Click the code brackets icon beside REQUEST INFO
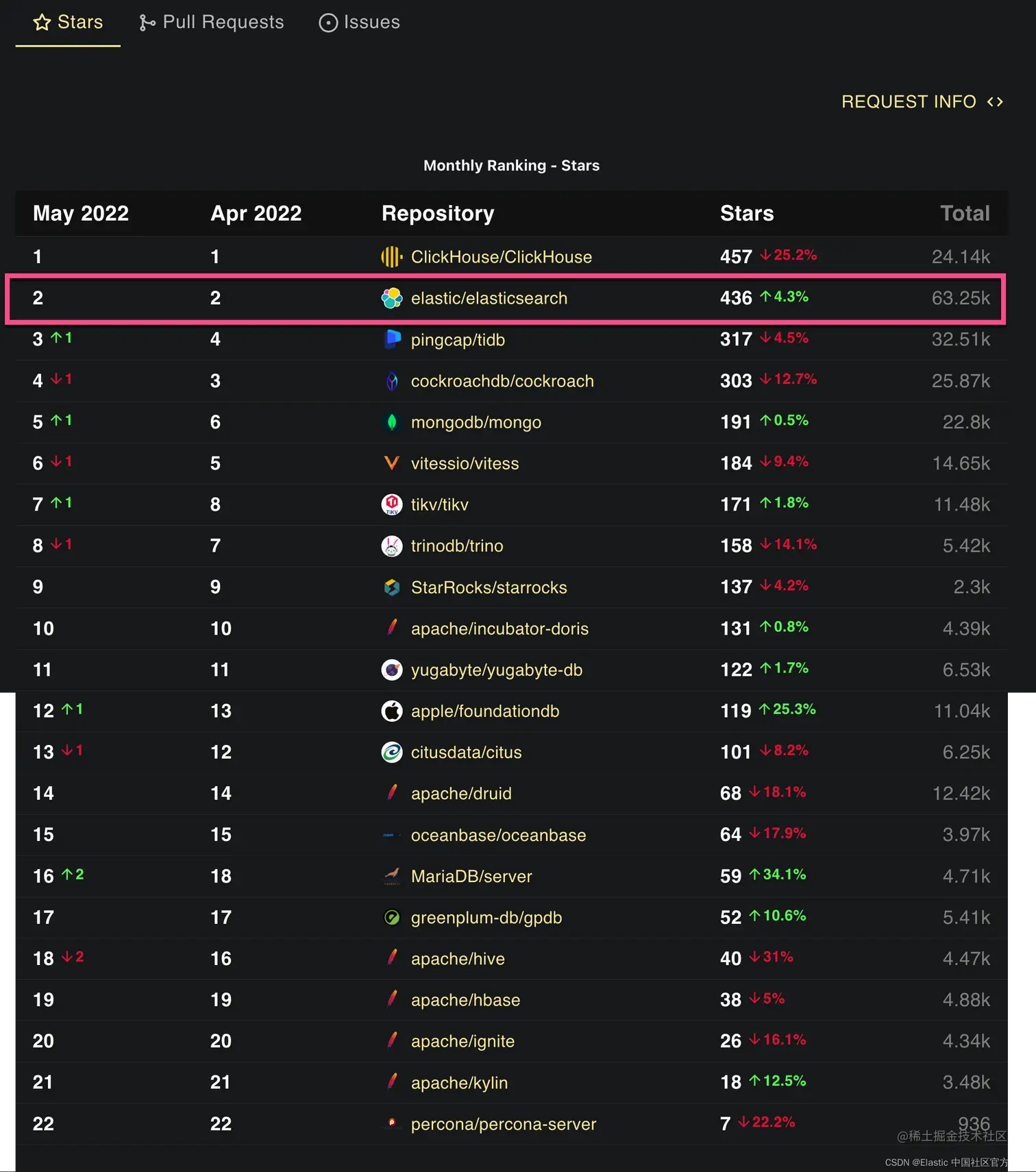The image size is (1036, 1172). [x=995, y=102]
